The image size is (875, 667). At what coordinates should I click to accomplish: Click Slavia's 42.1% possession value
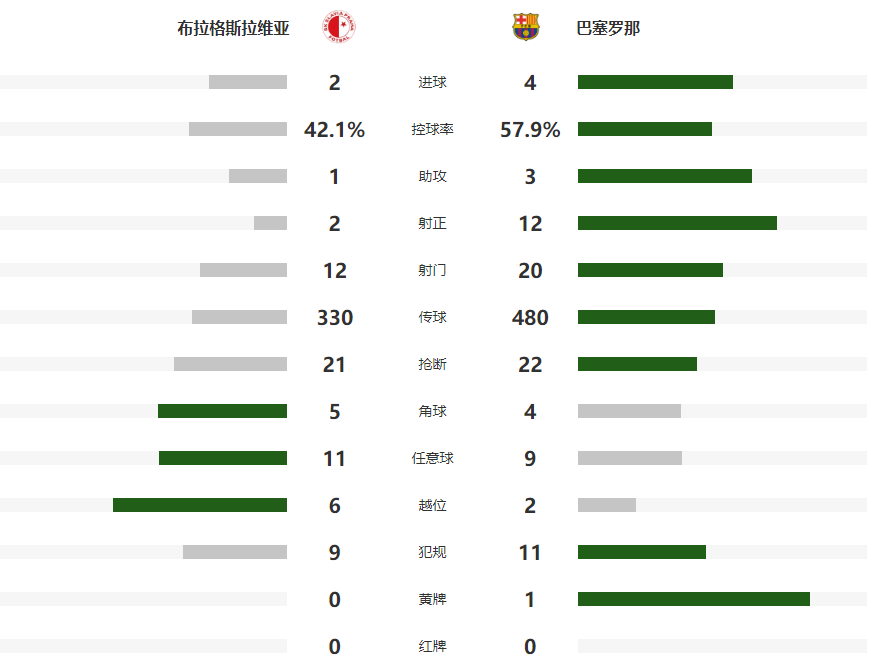334,130
